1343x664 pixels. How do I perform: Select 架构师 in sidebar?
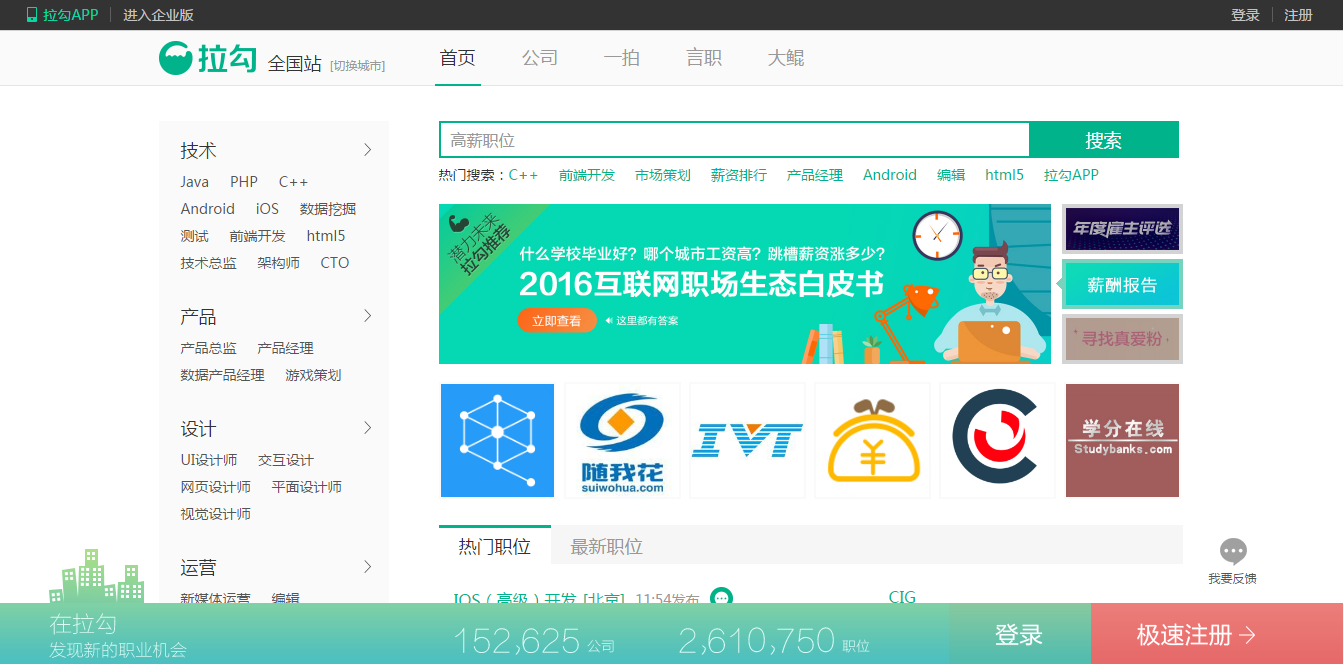[x=279, y=263]
